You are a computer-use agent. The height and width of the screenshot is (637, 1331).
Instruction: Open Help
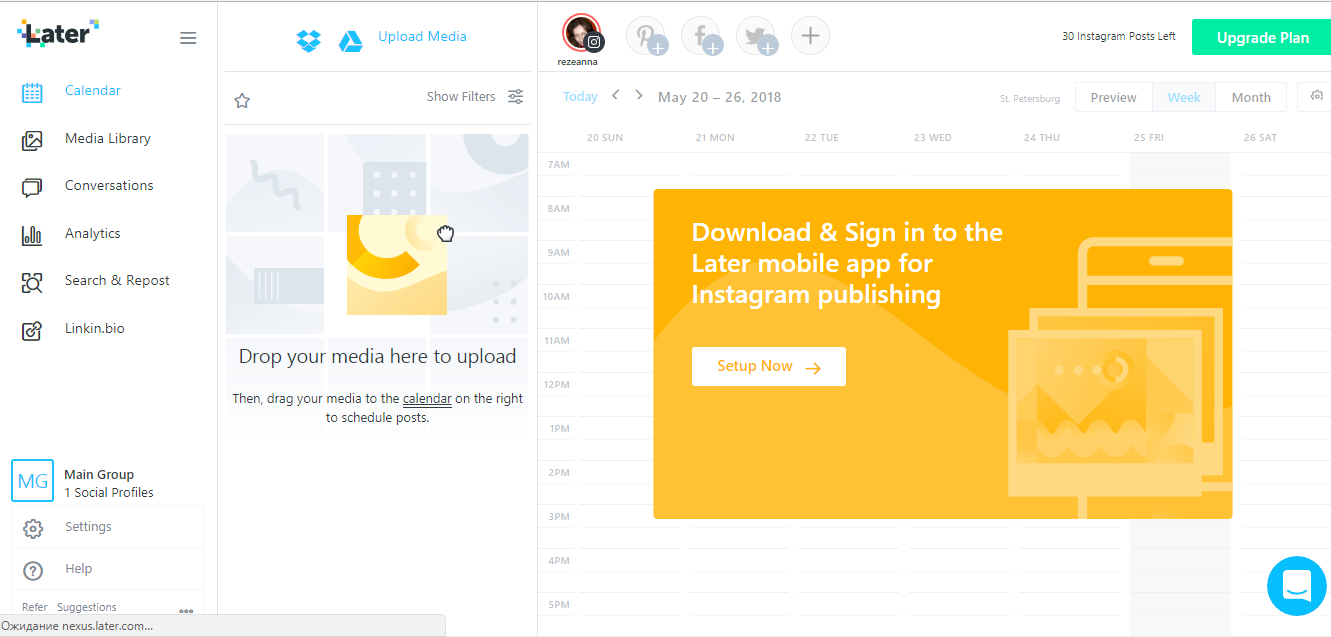click(78, 569)
